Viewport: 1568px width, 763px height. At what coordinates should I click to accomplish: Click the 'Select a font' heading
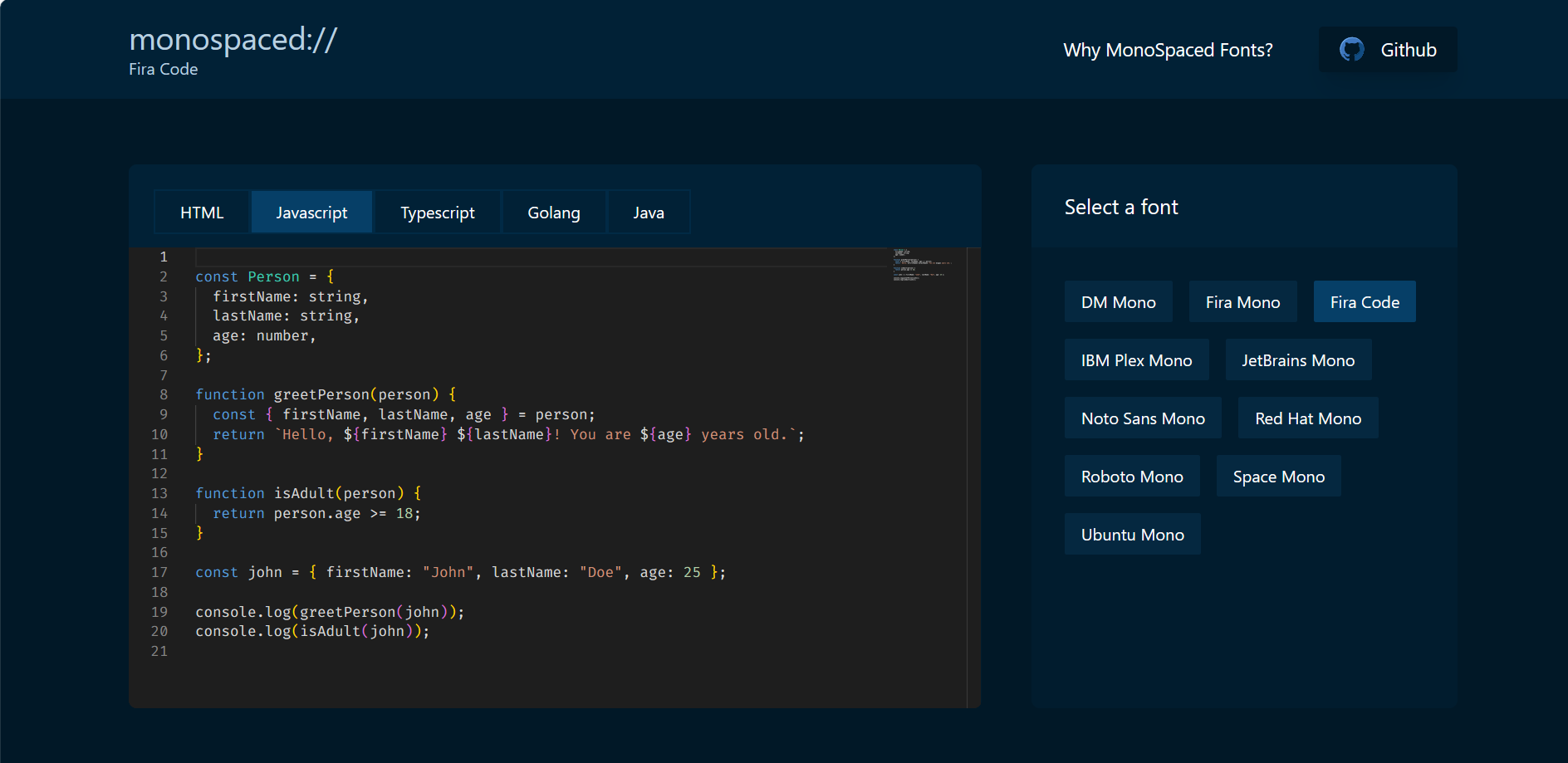1121,207
